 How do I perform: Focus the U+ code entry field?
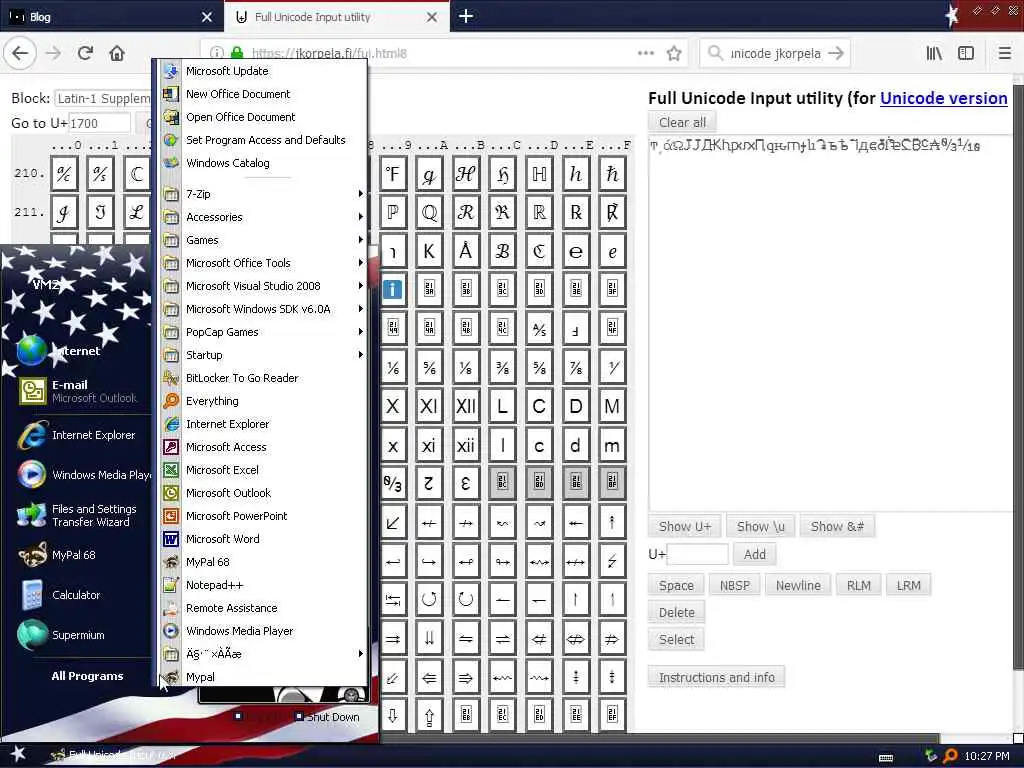[x=697, y=554]
